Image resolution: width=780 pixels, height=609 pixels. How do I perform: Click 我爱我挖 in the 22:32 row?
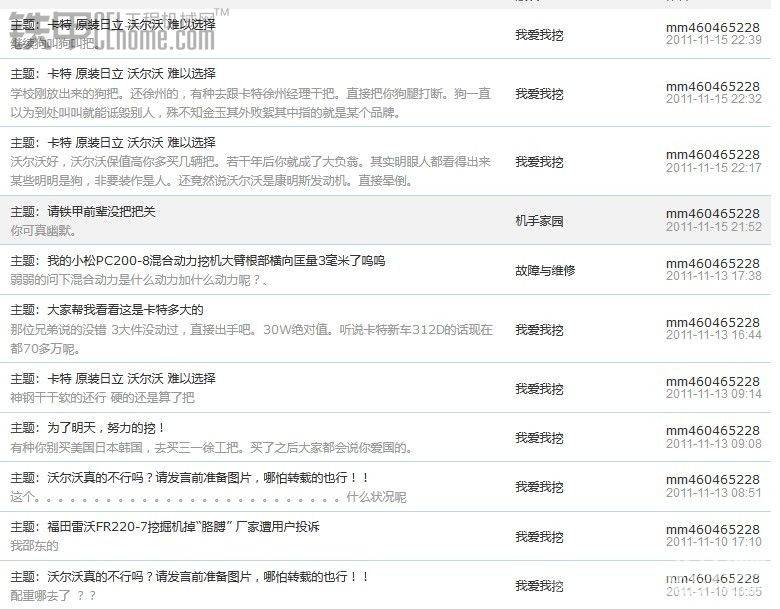pyautogui.click(x=539, y=94)
